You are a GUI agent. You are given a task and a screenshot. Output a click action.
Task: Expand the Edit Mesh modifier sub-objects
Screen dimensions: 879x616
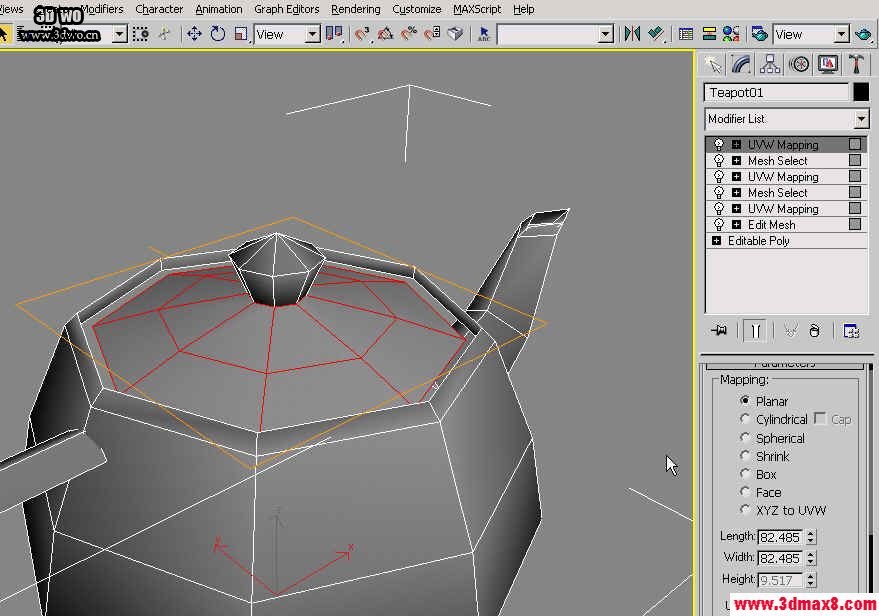click(737, 225)
